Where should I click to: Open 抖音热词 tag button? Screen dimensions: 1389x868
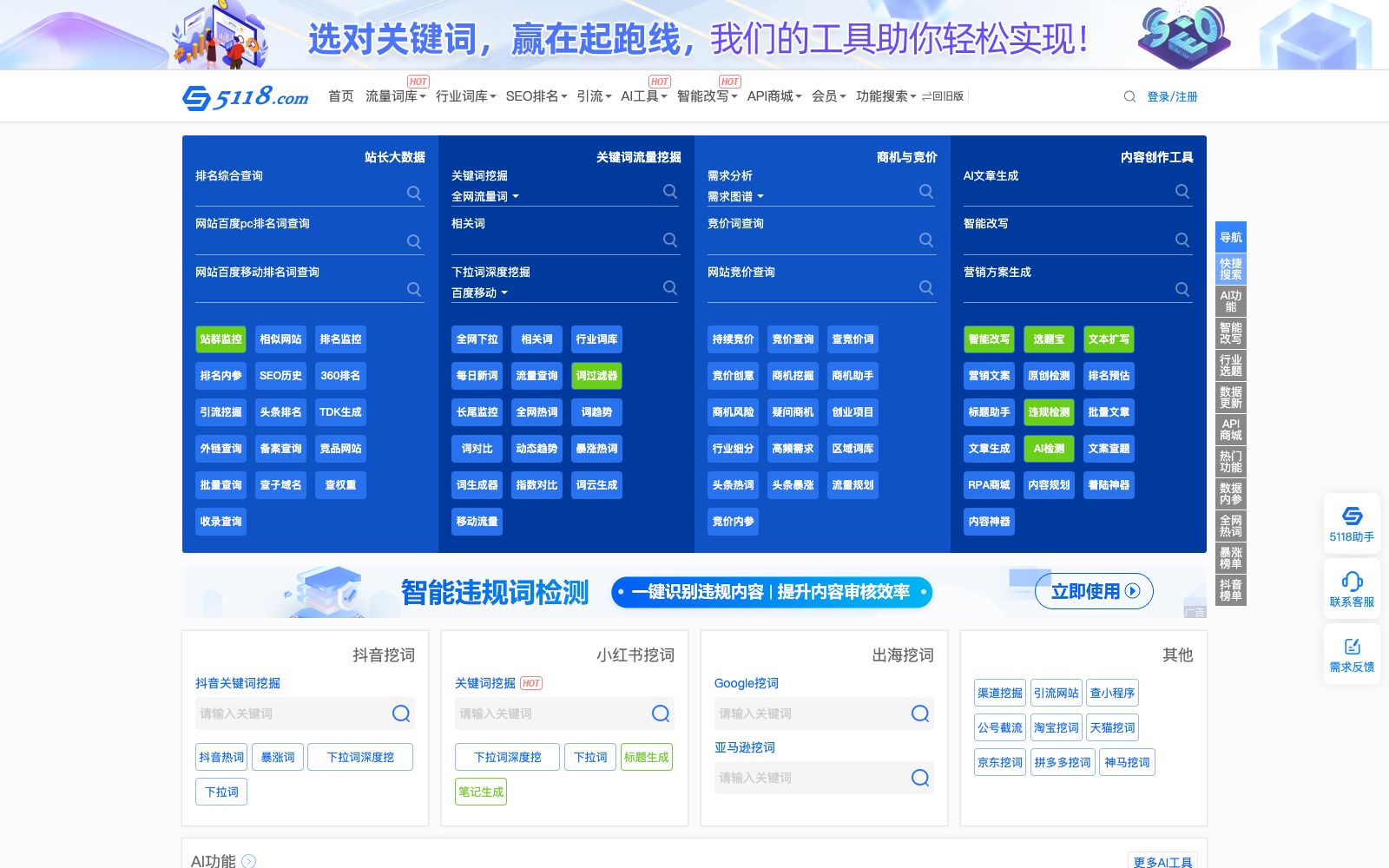click(x=221, y=757)
